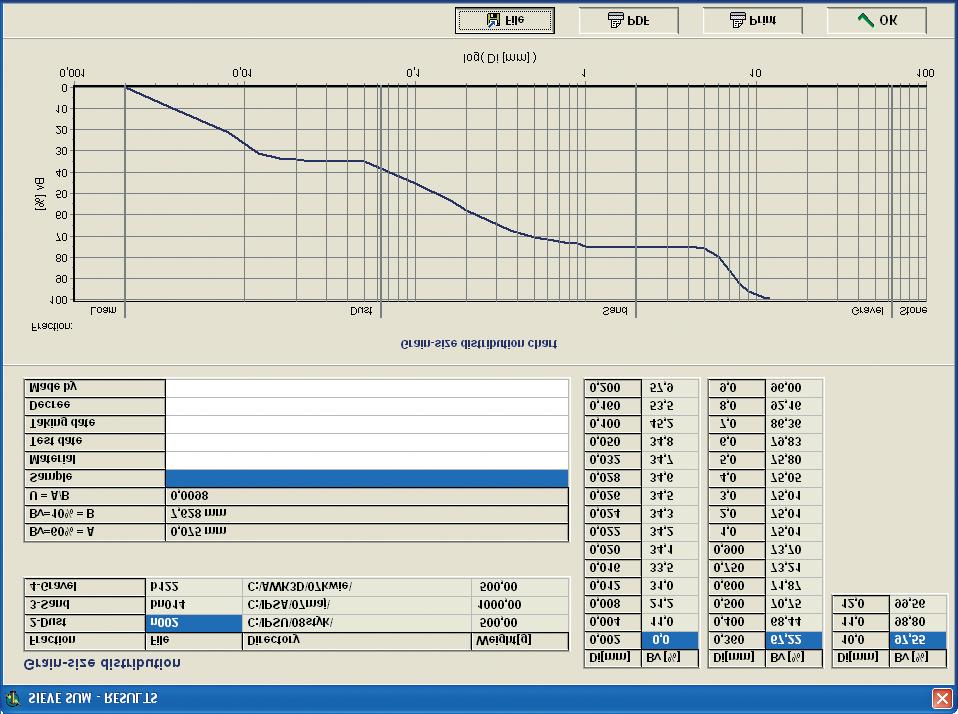The image size is (958, 714).
Task: Select the highlighted file cell n002
Action: 194,623
